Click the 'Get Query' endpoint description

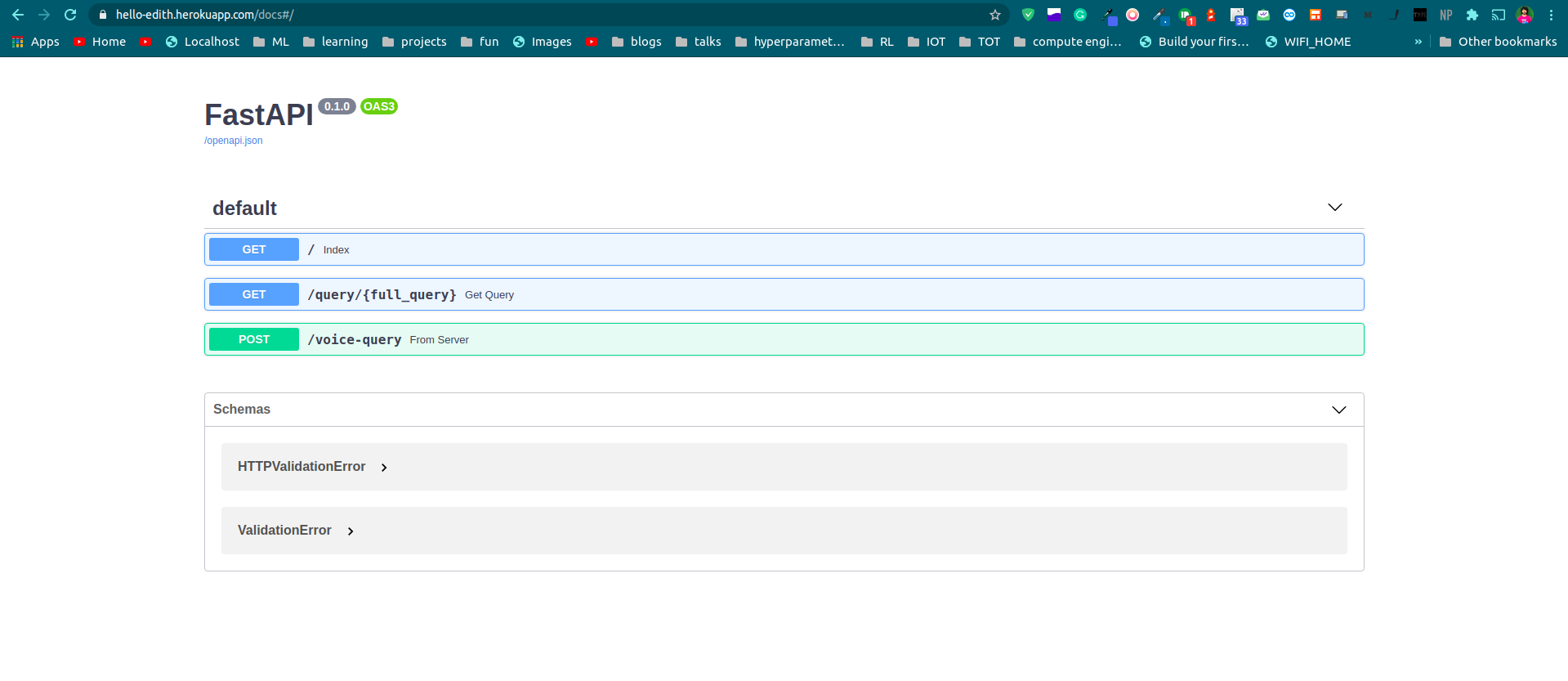coord(489,295)
